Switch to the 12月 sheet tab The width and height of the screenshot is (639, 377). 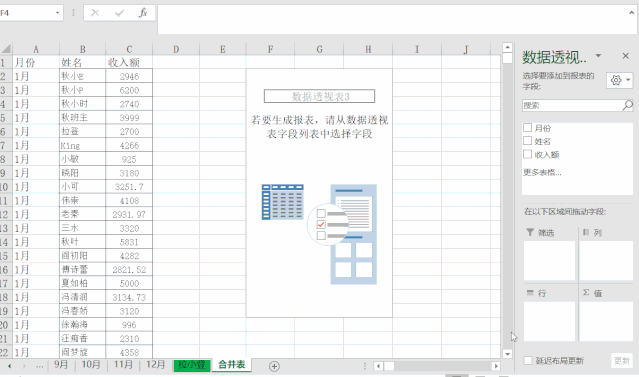pos(155,364)
